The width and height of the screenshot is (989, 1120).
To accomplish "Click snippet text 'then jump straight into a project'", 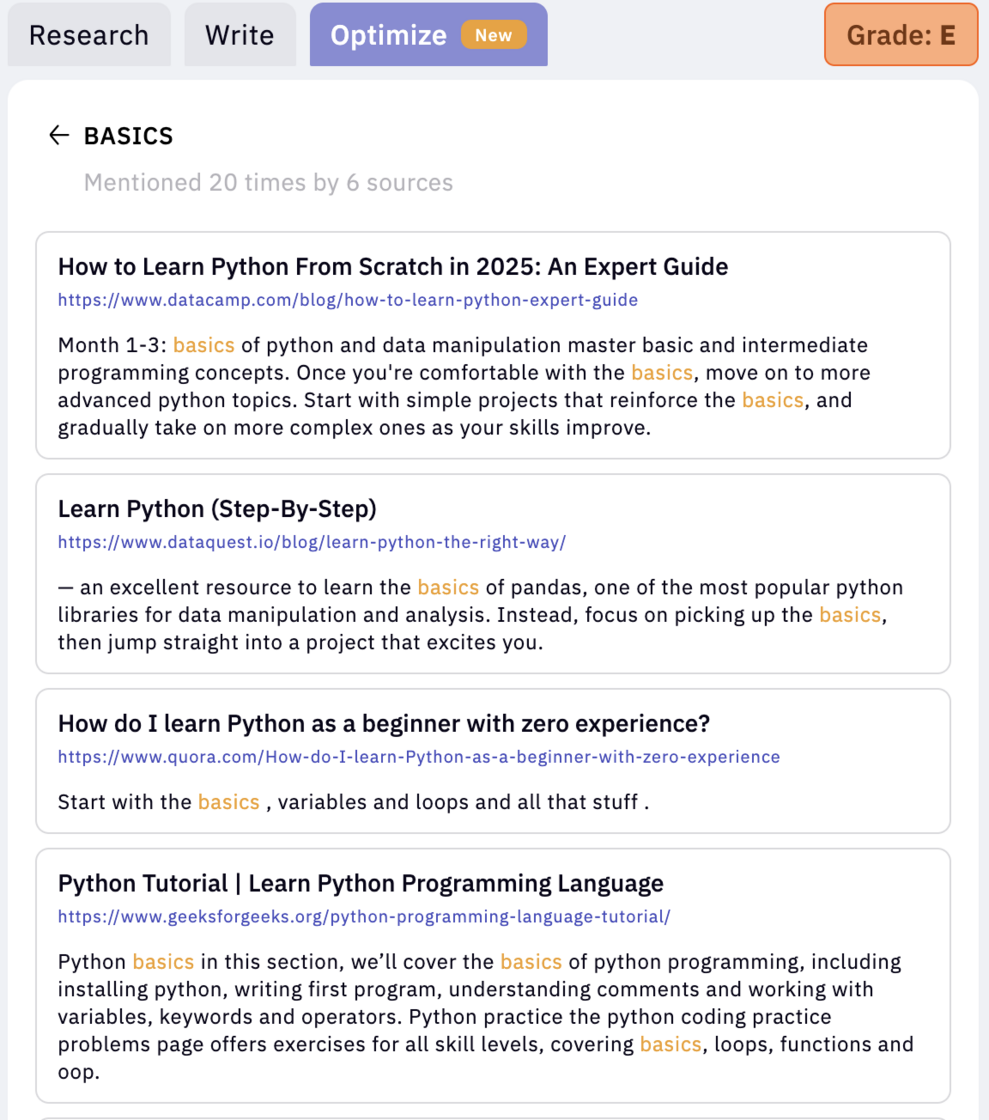I will (x=301, y=642).
